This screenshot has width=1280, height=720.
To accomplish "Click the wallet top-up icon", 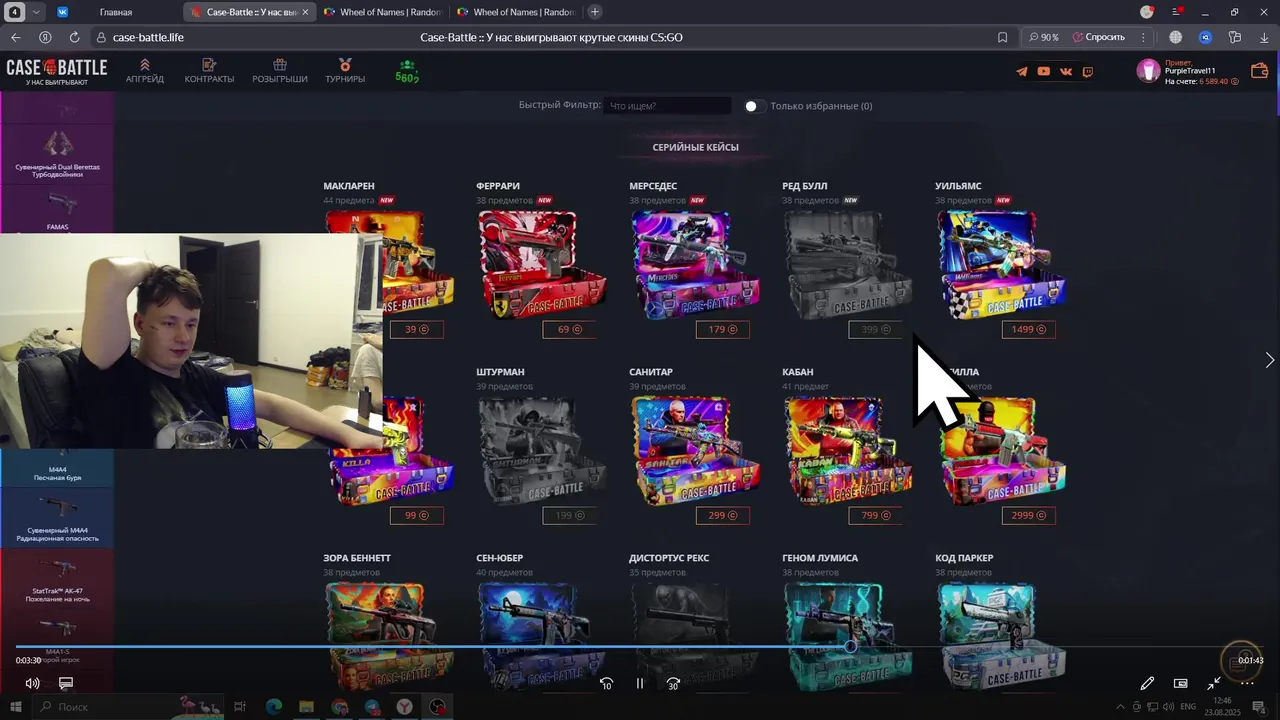I will [x=1260, y=71].
